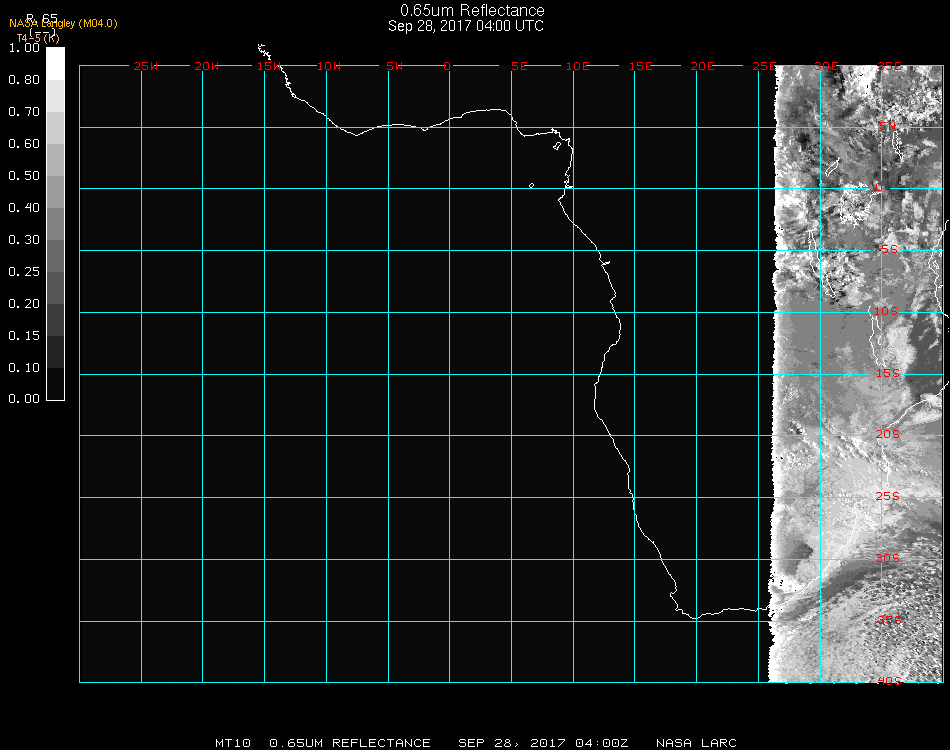Screen dimensions: 950x750
Task: Select the 30S latitude label
Action: pos(889,558)
